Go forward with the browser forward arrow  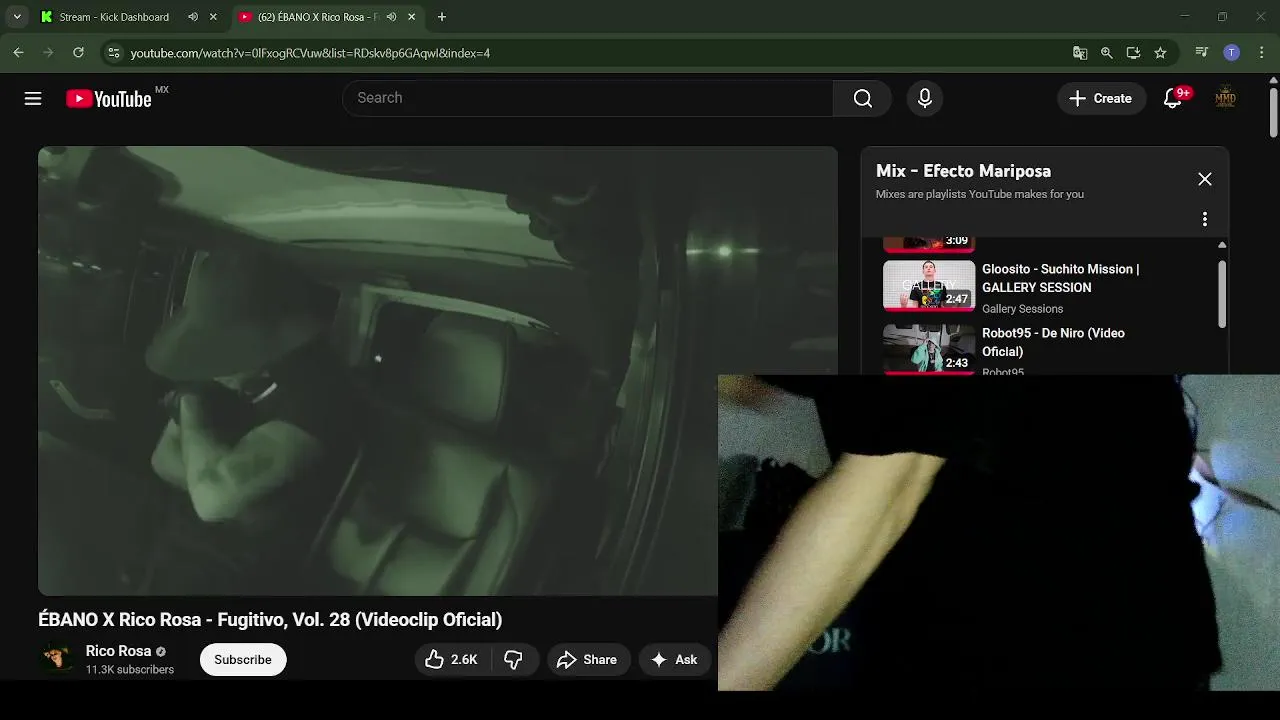pyautogui.click(x=48, y=53)
